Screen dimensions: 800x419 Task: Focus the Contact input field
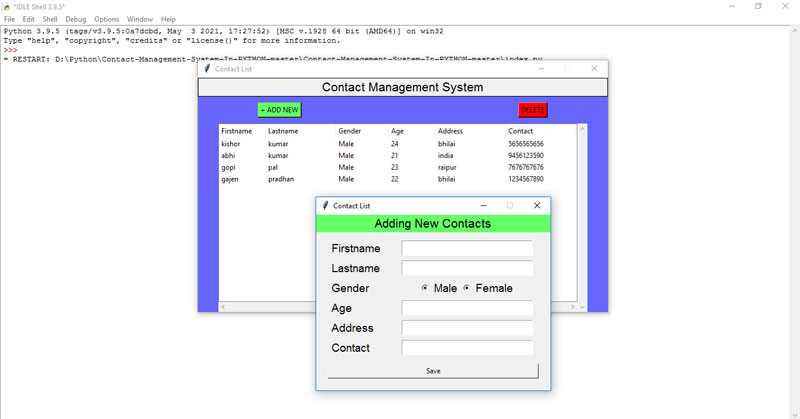tap(467, 348)
